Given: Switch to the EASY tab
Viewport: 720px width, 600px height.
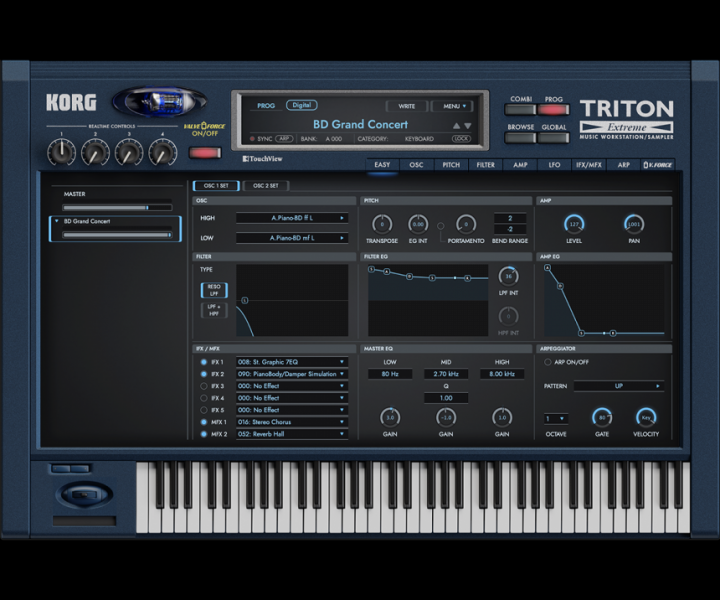Looking at the screenshot, I should (382, 164).
